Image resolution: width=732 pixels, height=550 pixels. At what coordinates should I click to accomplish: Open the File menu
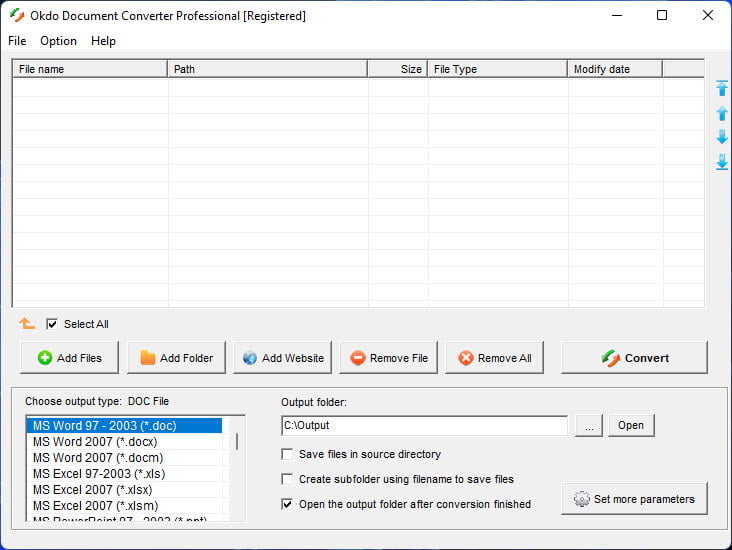pos(17,41)
